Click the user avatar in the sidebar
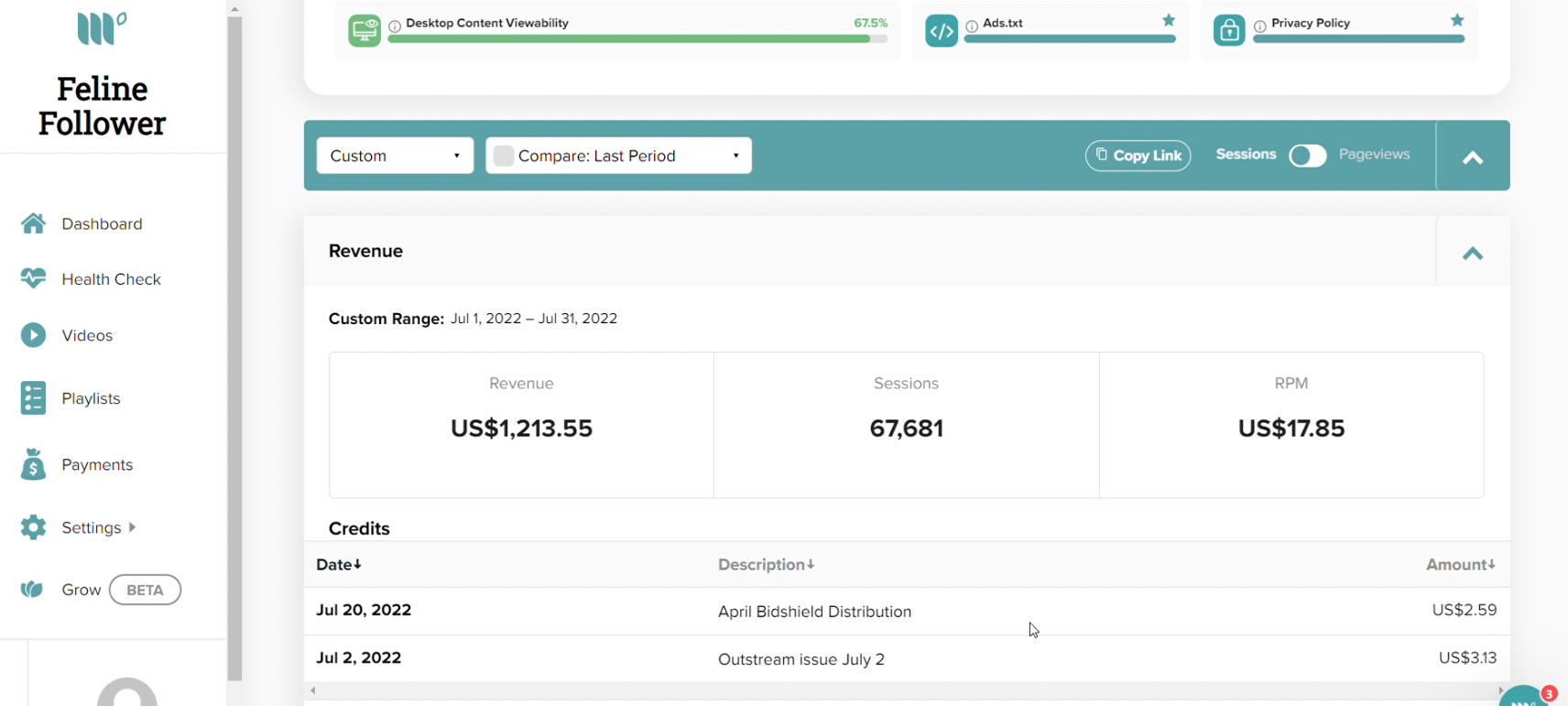The image size is (1568, 706). click(x=127, y=692)
